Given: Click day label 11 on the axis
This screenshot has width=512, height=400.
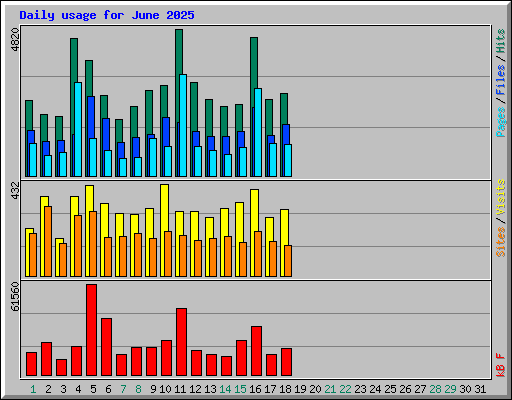Looking at the screenshot, I should 180,389.
